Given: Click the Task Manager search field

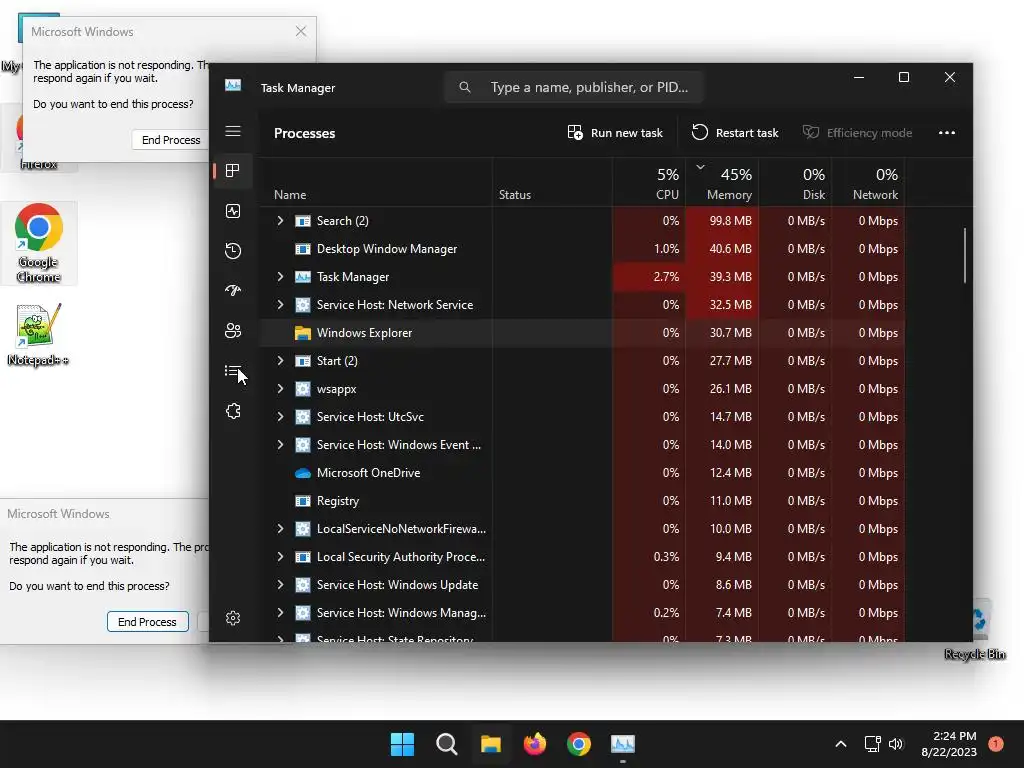Looking at the screenshot, I should click(573, 88).
